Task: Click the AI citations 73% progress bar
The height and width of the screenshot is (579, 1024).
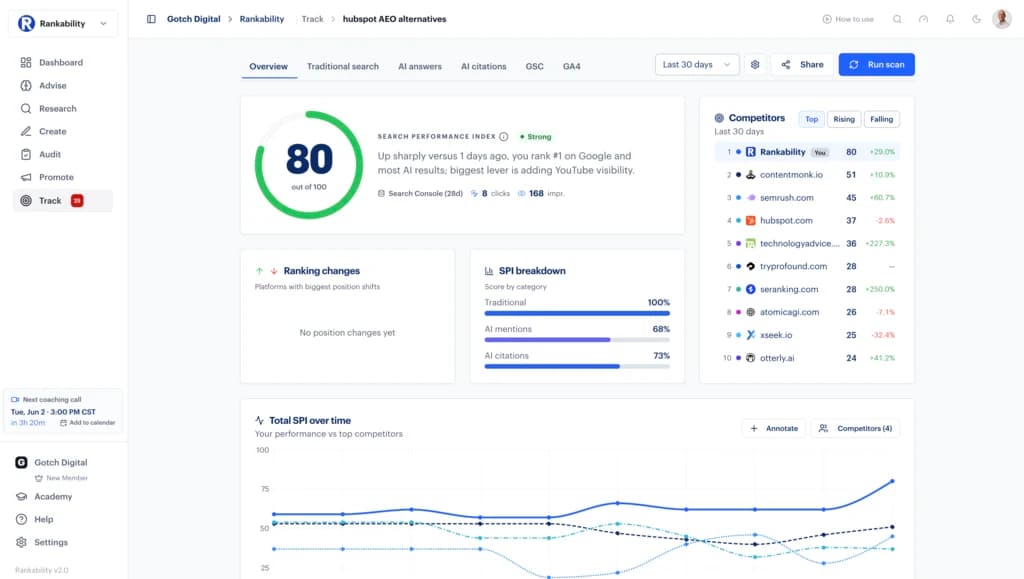Action: pos(577,367)
